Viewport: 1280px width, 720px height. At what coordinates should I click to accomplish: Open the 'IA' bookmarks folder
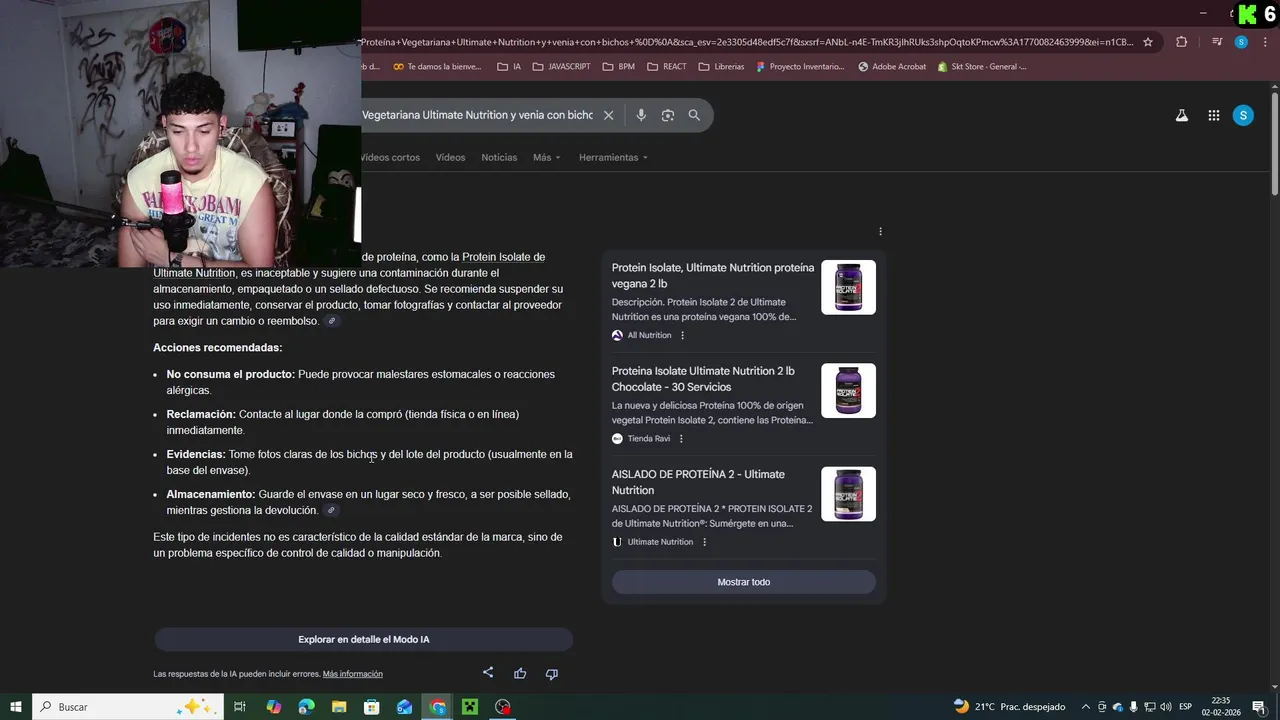pos(509,67)
